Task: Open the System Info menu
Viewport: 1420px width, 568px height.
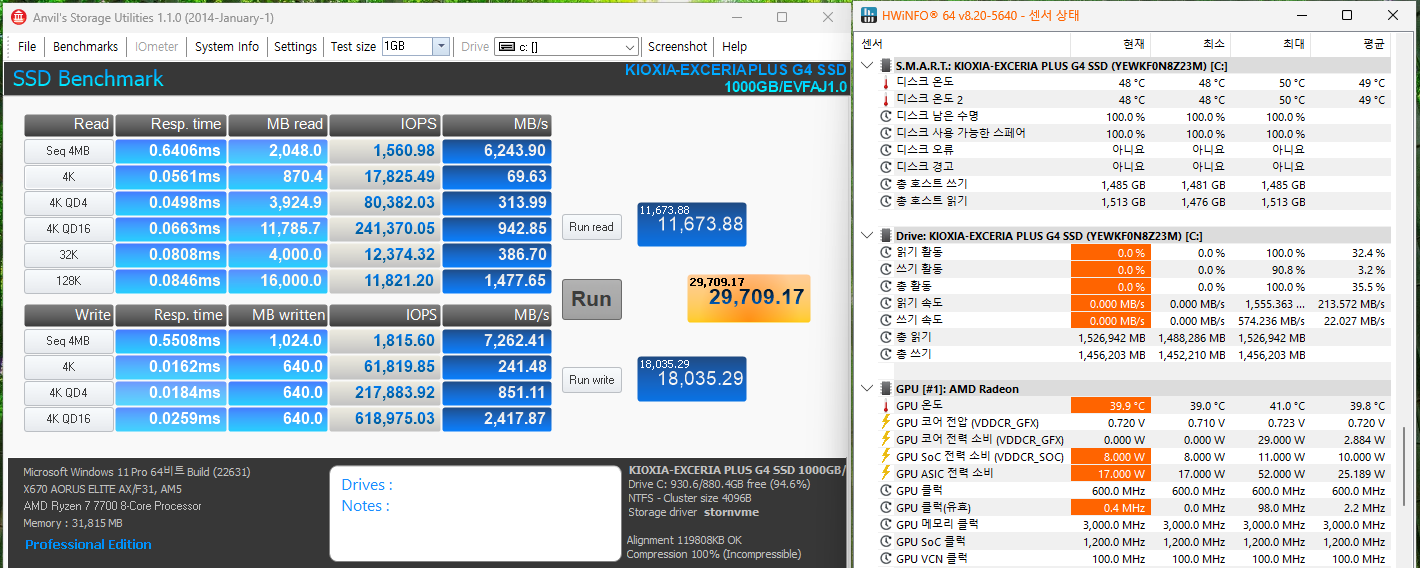Action: [x=227, y=46]
